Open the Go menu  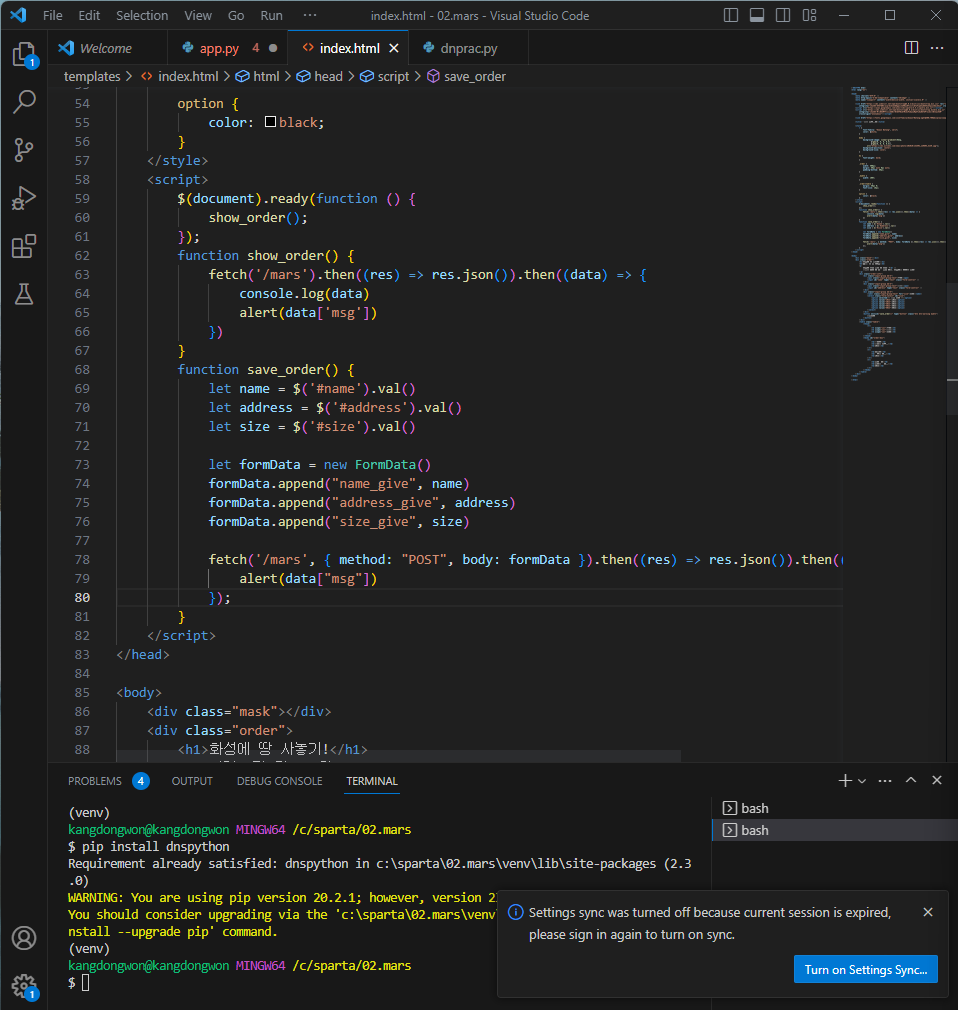236,15
